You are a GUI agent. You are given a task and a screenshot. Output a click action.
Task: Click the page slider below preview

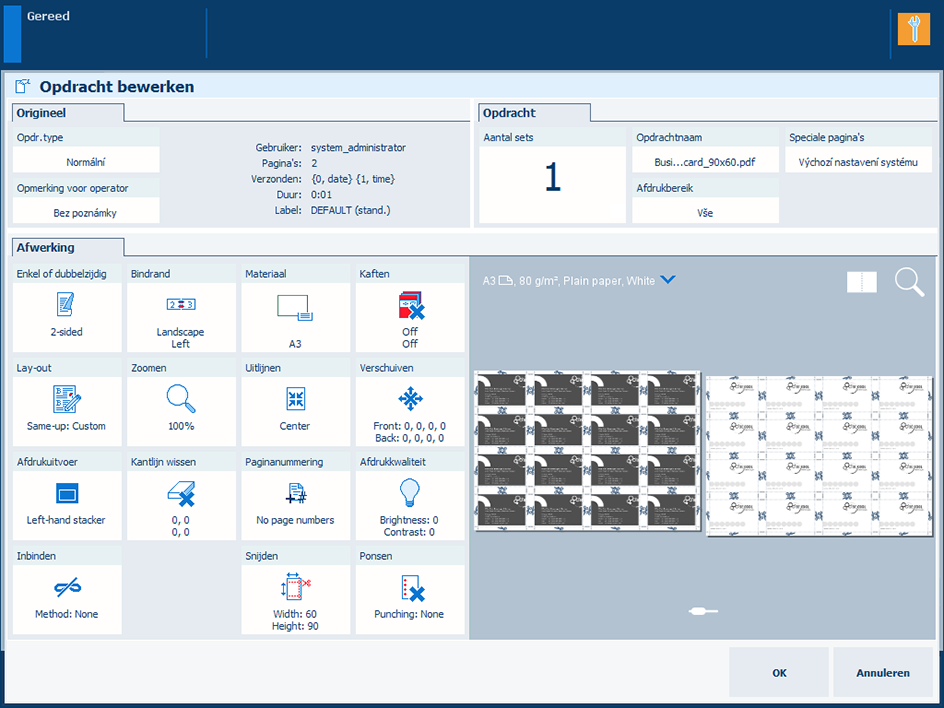point(703,610)
